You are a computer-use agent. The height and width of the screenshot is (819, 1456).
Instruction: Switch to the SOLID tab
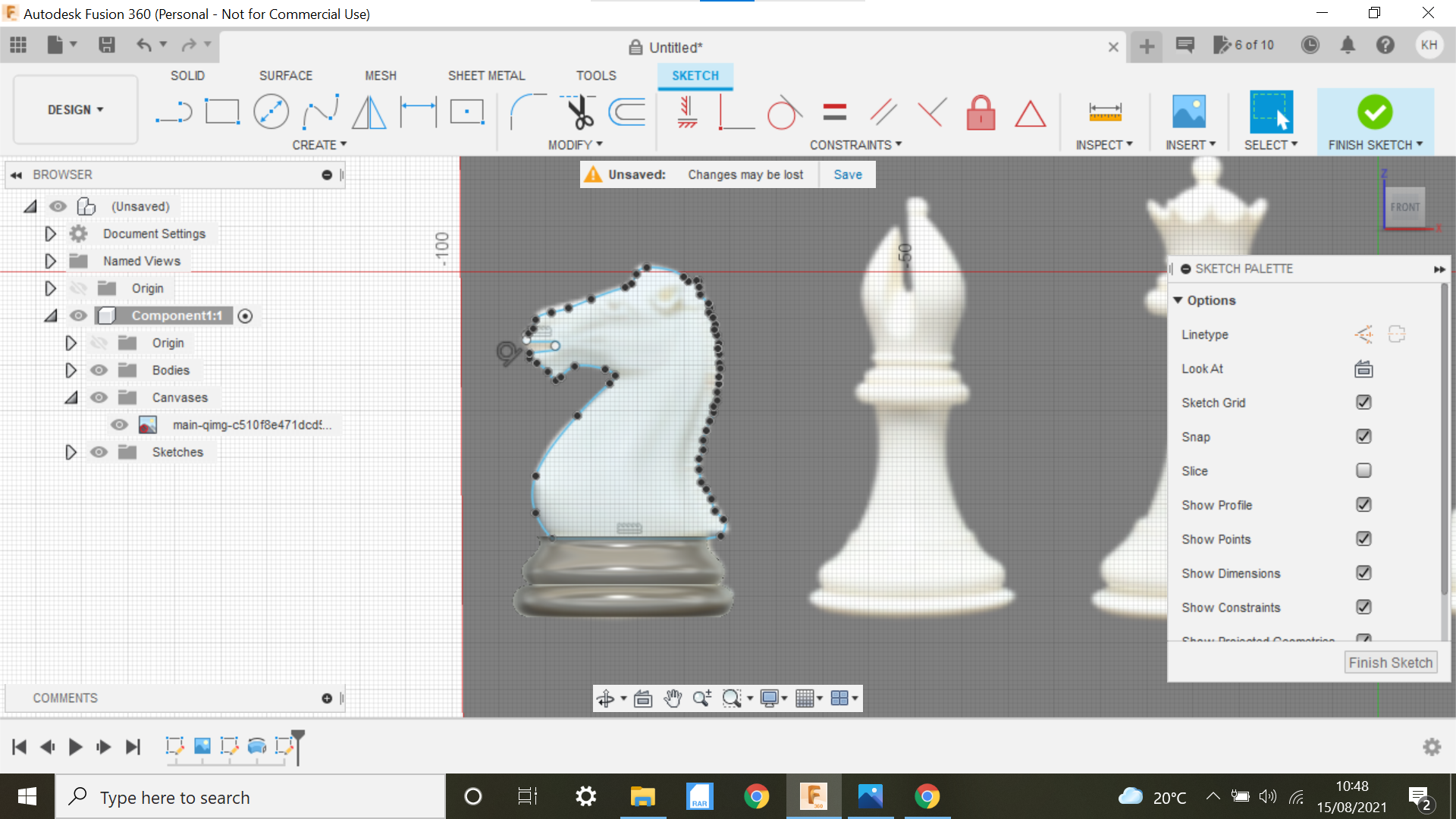[x=187, y=75]
